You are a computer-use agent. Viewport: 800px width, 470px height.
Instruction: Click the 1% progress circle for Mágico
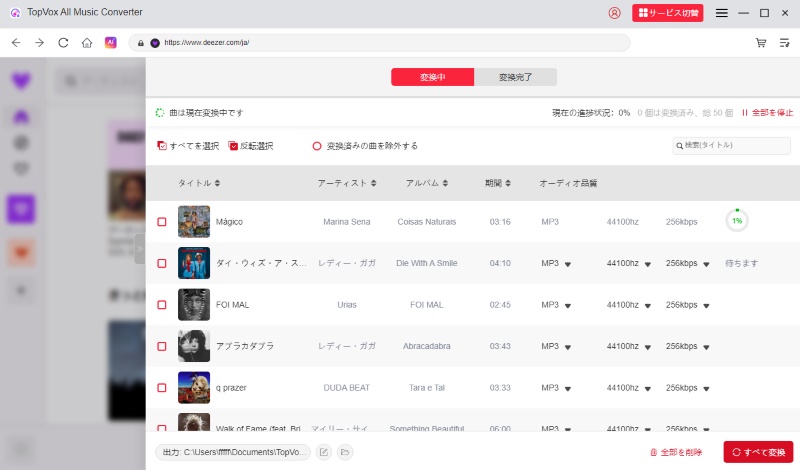[737, 220]
